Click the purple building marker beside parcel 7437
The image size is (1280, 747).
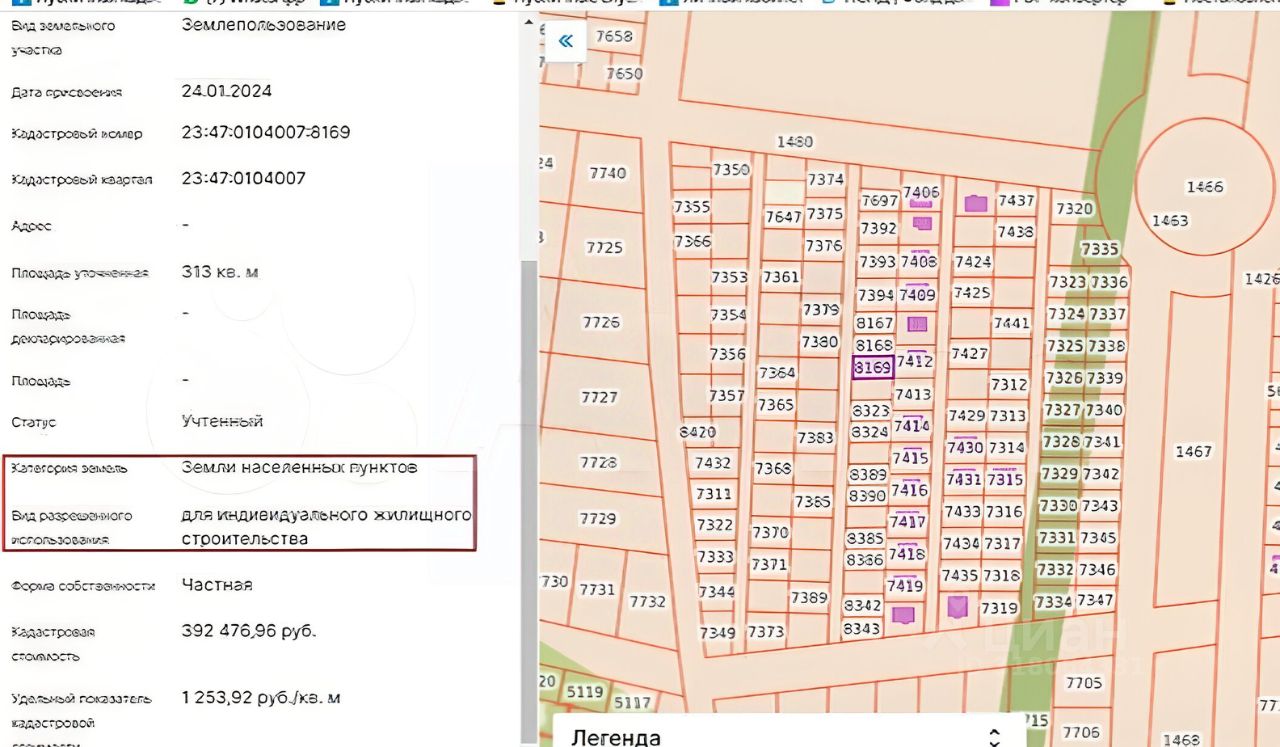point(976,203)
